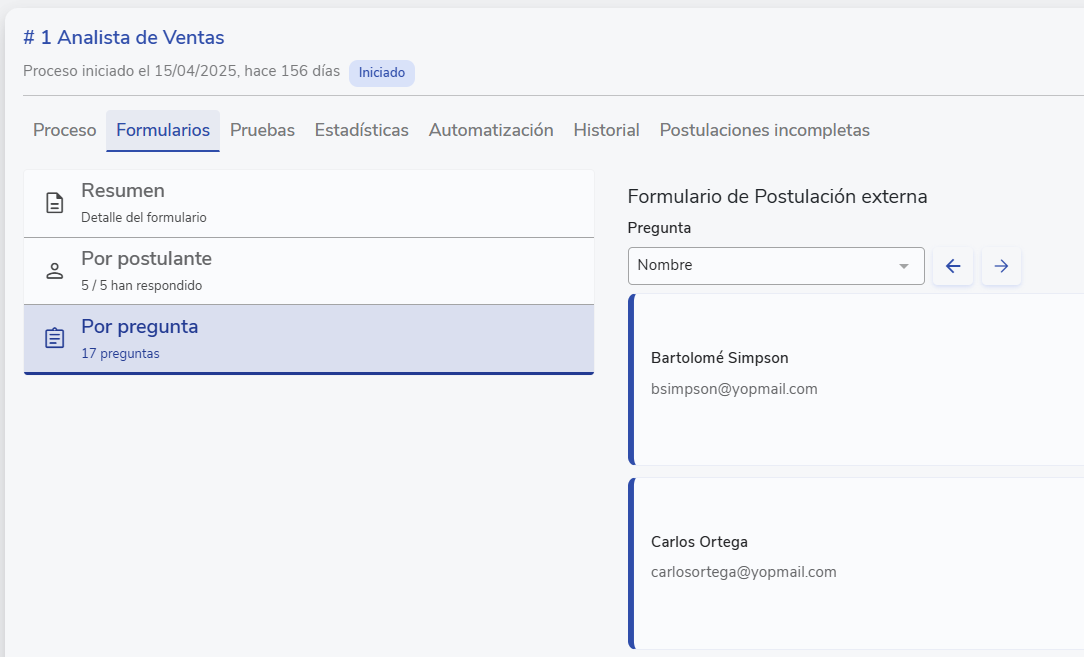The height and width of the screenshot is (657, 1084).
Task: Click the Resumen document icon
Action: pos(54,203)
